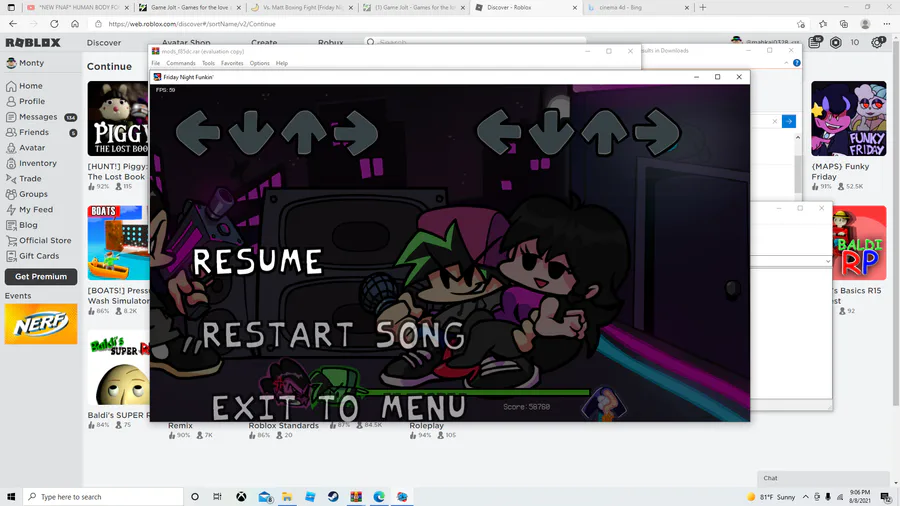This screenshot has width=900, height=506.
Task: Click the browser address bar
Action: (442, 24)
